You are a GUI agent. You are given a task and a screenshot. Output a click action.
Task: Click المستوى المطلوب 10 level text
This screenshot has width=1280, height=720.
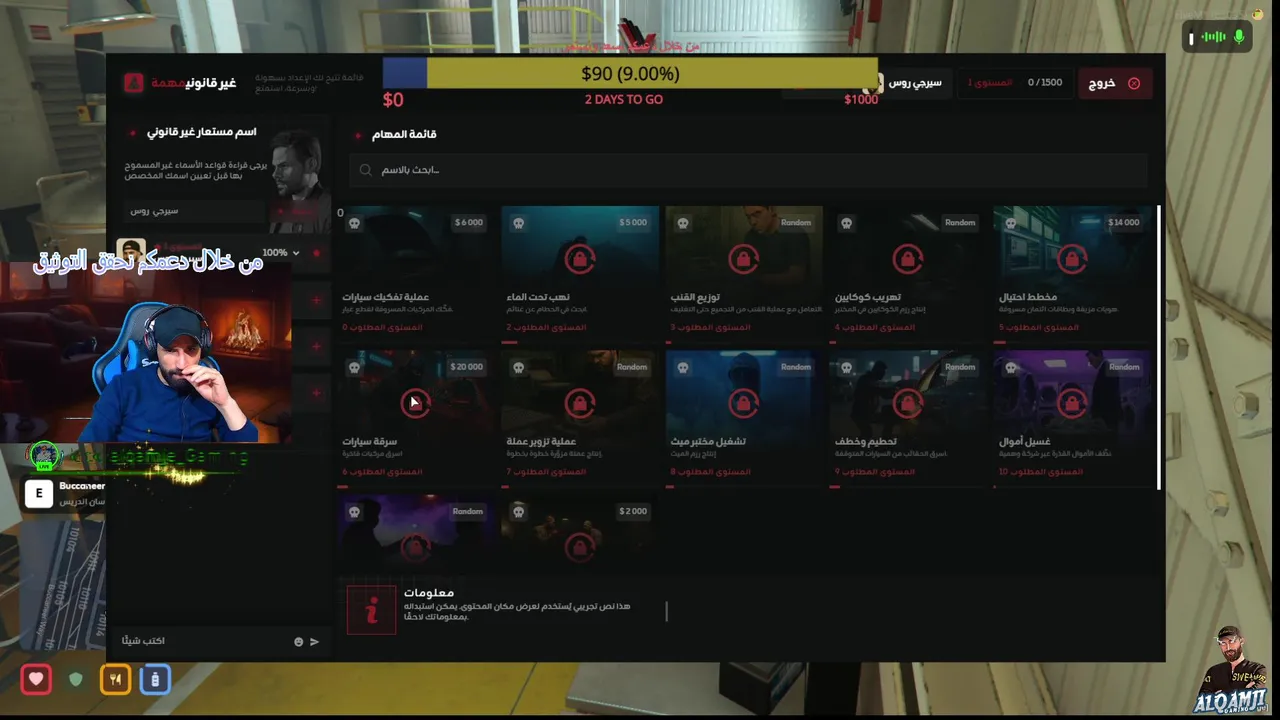[1040, 472]
